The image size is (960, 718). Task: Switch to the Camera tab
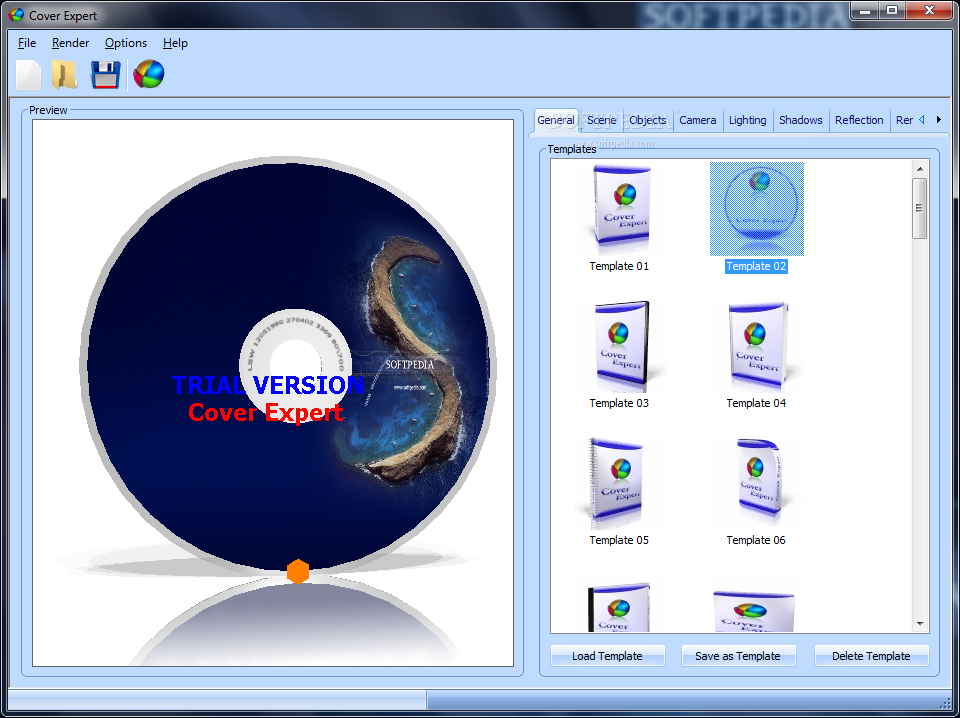[x=698, y=120]
